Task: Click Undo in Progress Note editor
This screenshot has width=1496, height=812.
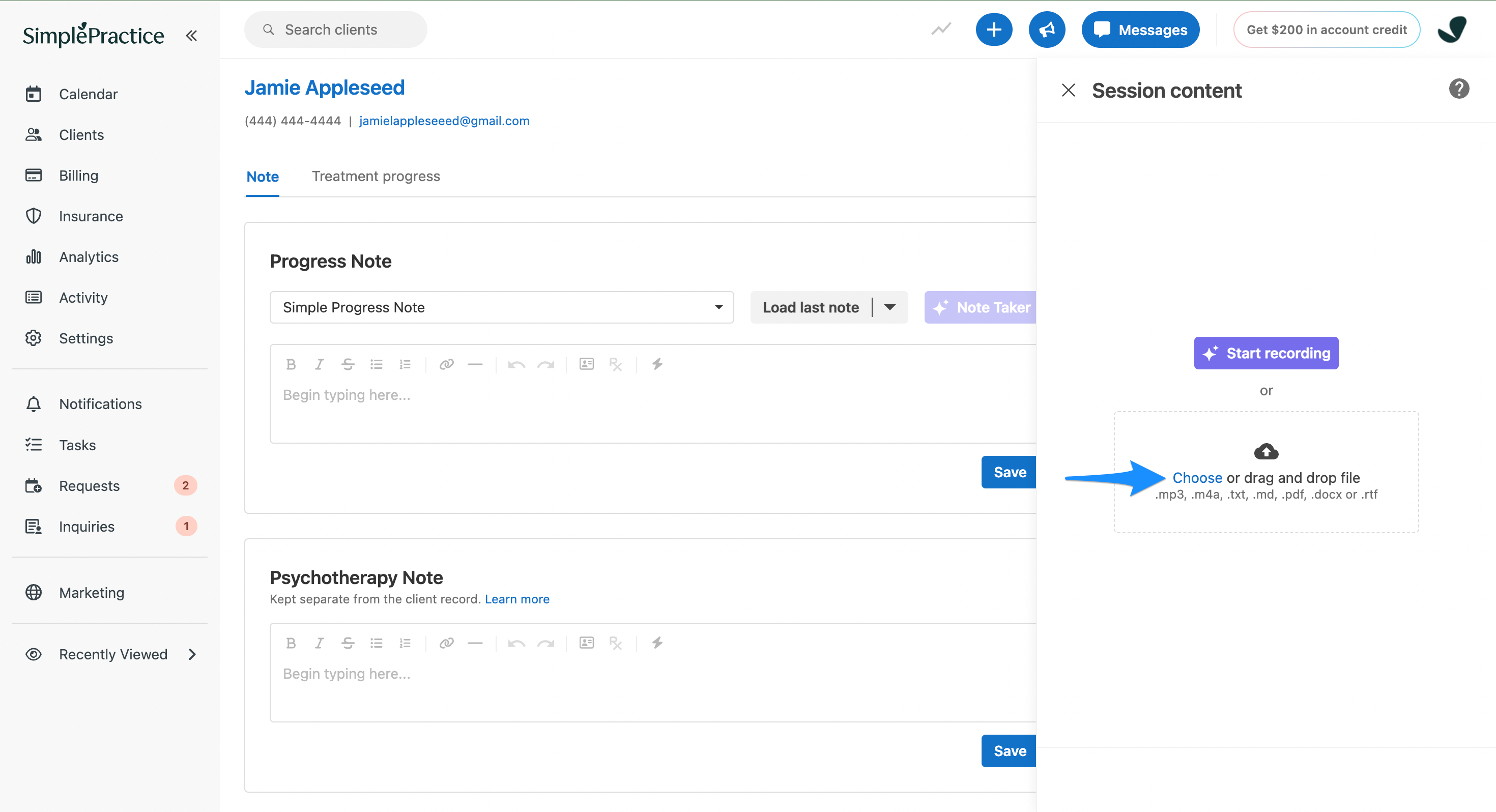Action: pyautogui.click(x=516, y=364)
